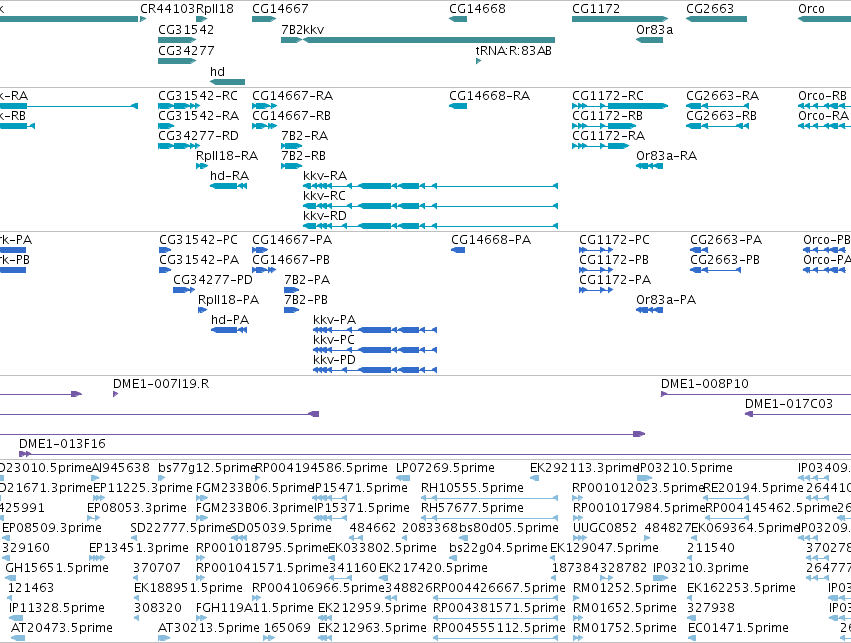Click EST LP07269.5prime
Screen dimensions: 851x643
[403, 478]
